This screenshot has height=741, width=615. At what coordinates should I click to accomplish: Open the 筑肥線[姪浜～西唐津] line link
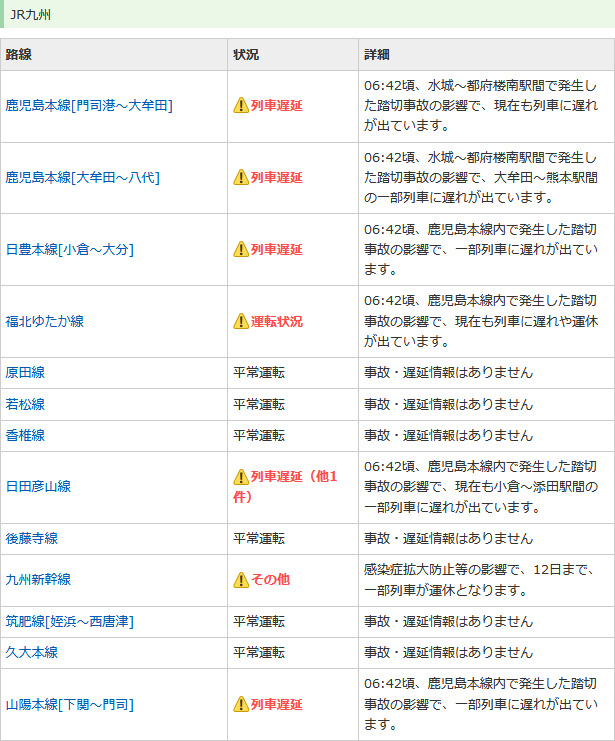click(x=69, y=621)
